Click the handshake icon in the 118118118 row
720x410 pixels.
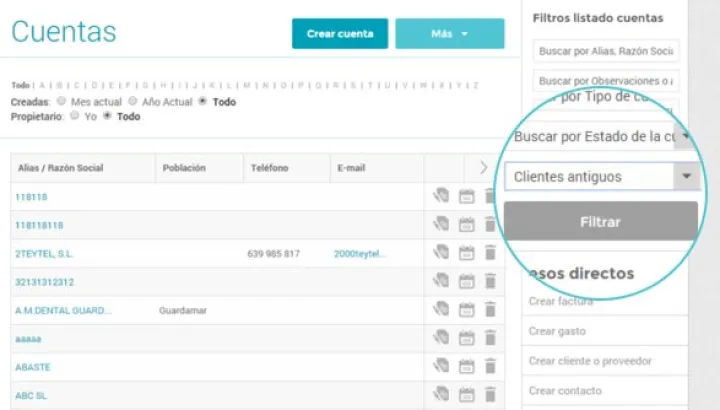coord(441,224)
